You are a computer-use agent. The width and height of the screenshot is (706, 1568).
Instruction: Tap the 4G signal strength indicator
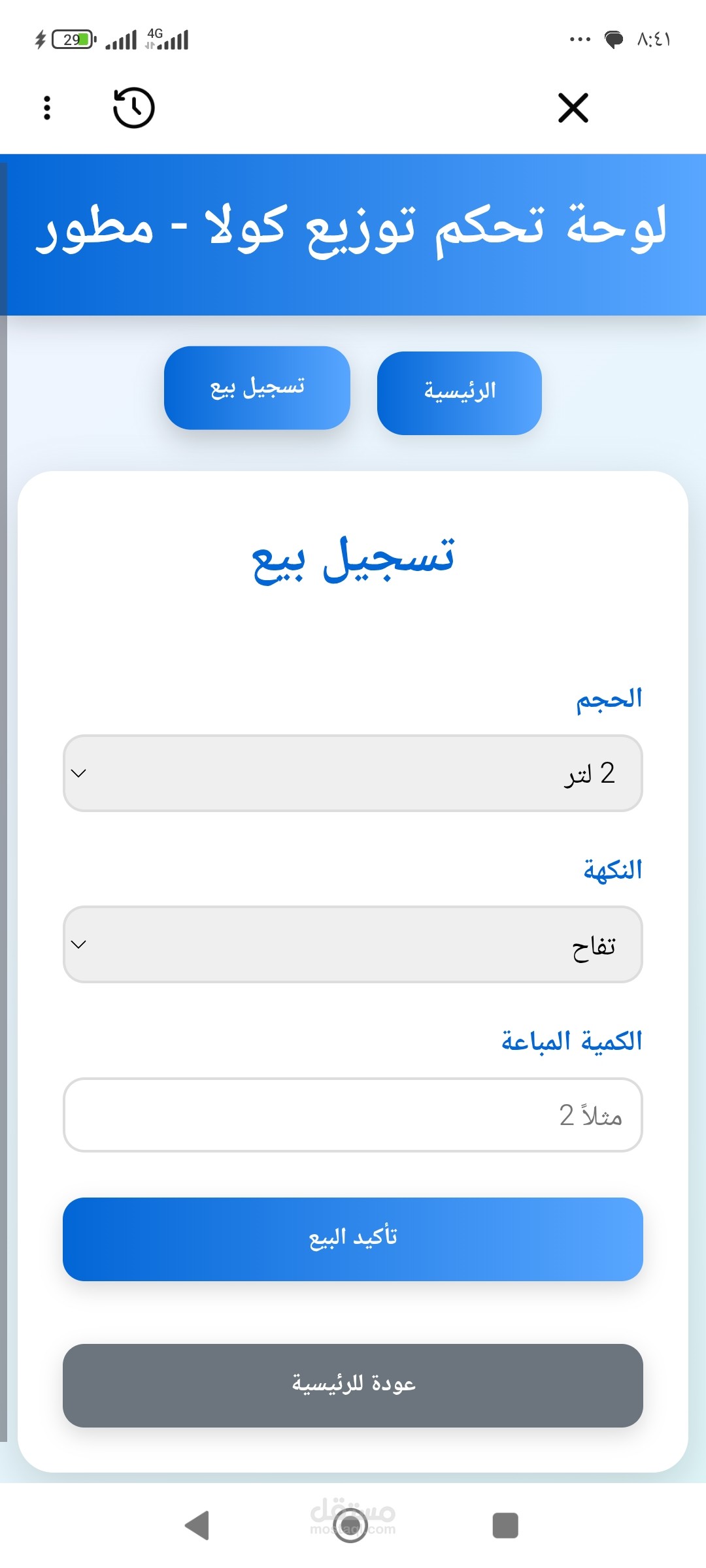167,39
